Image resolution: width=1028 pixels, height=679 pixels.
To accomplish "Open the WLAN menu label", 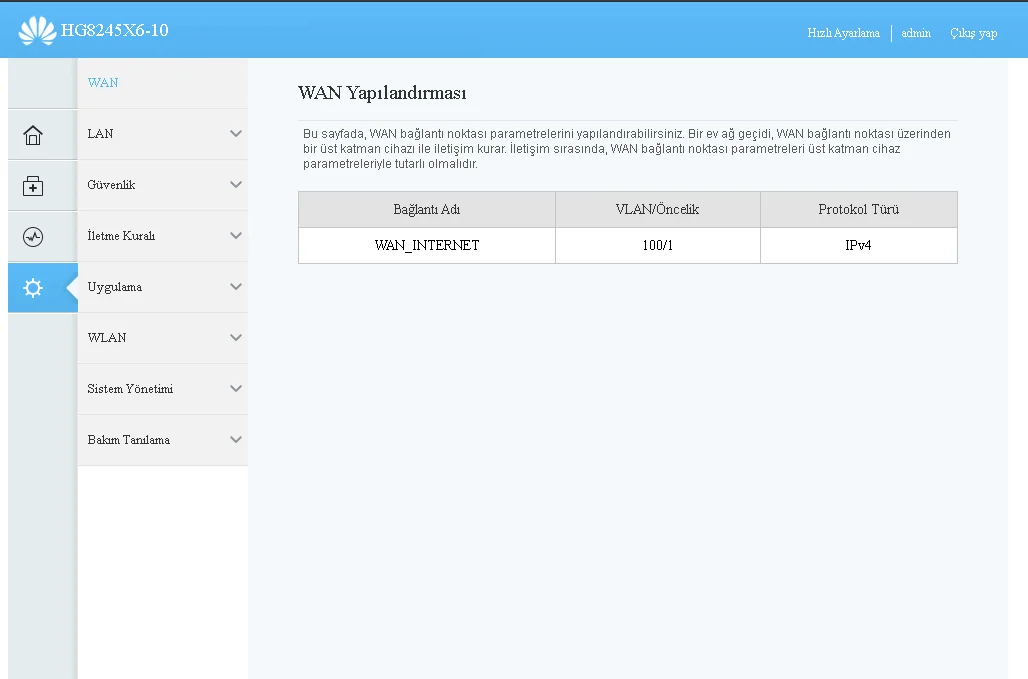I will 107,338.
